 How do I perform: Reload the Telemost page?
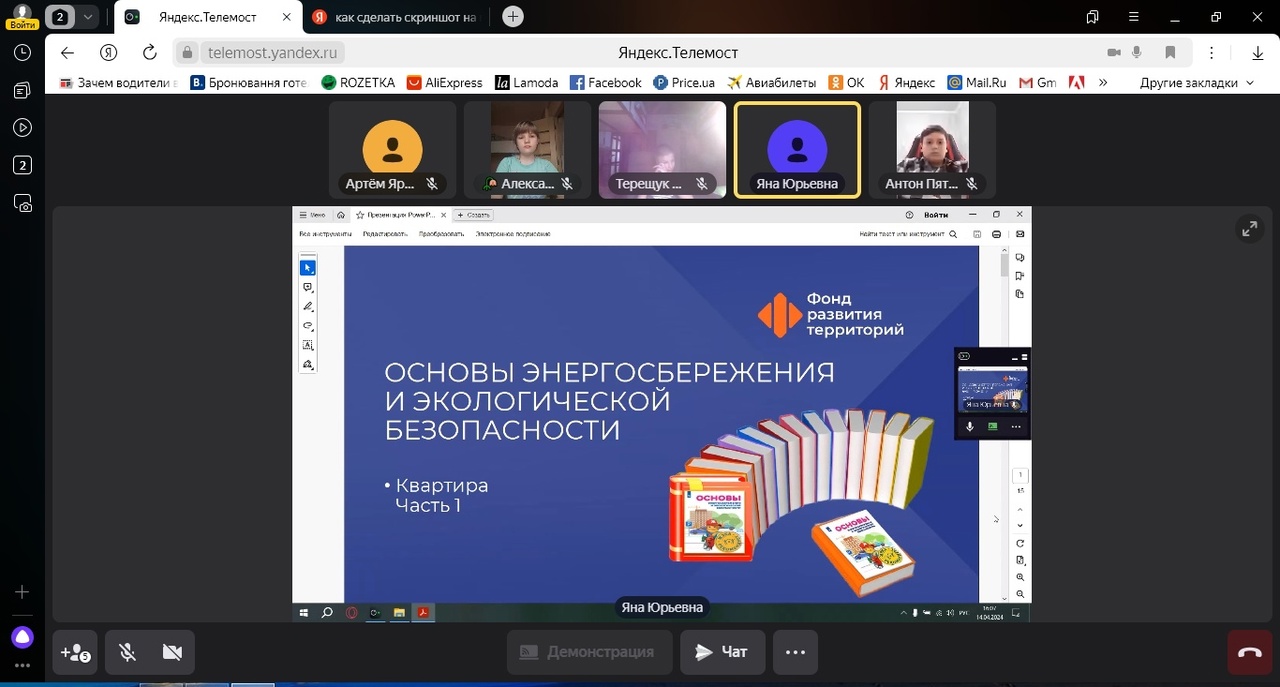pyautogui.click(x=150, y=53)
